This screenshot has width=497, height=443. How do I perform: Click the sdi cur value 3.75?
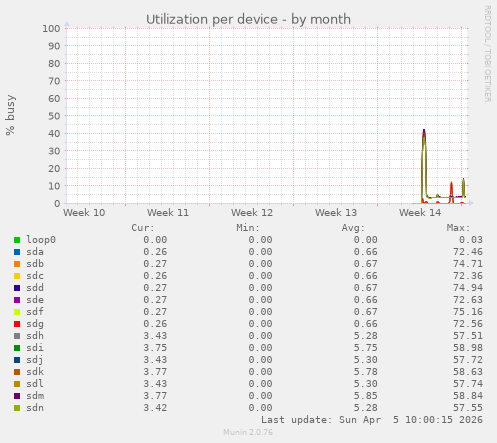[155, 348]
